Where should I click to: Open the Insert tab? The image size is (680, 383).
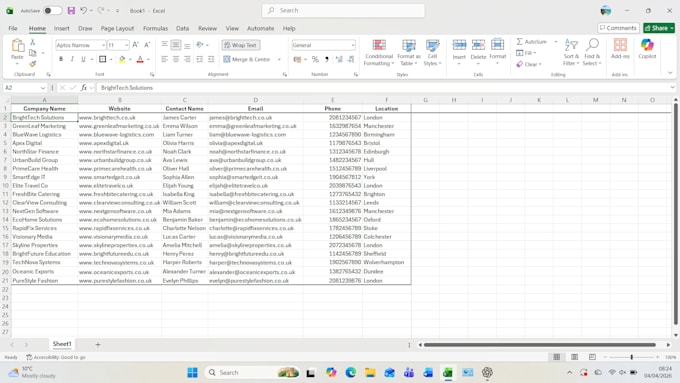pyautogui.click(x=62, y=28)
